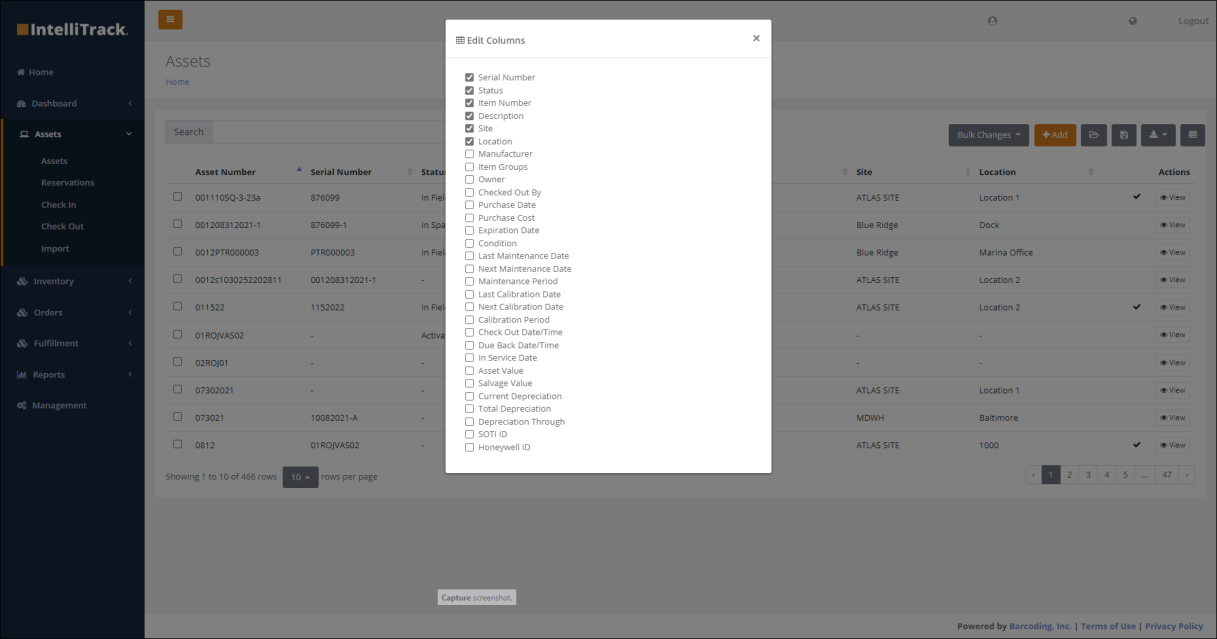The height and width of the screenshot is (639, 1217).
Task: Open Home in the sidebar
Action: pos(36,72)
